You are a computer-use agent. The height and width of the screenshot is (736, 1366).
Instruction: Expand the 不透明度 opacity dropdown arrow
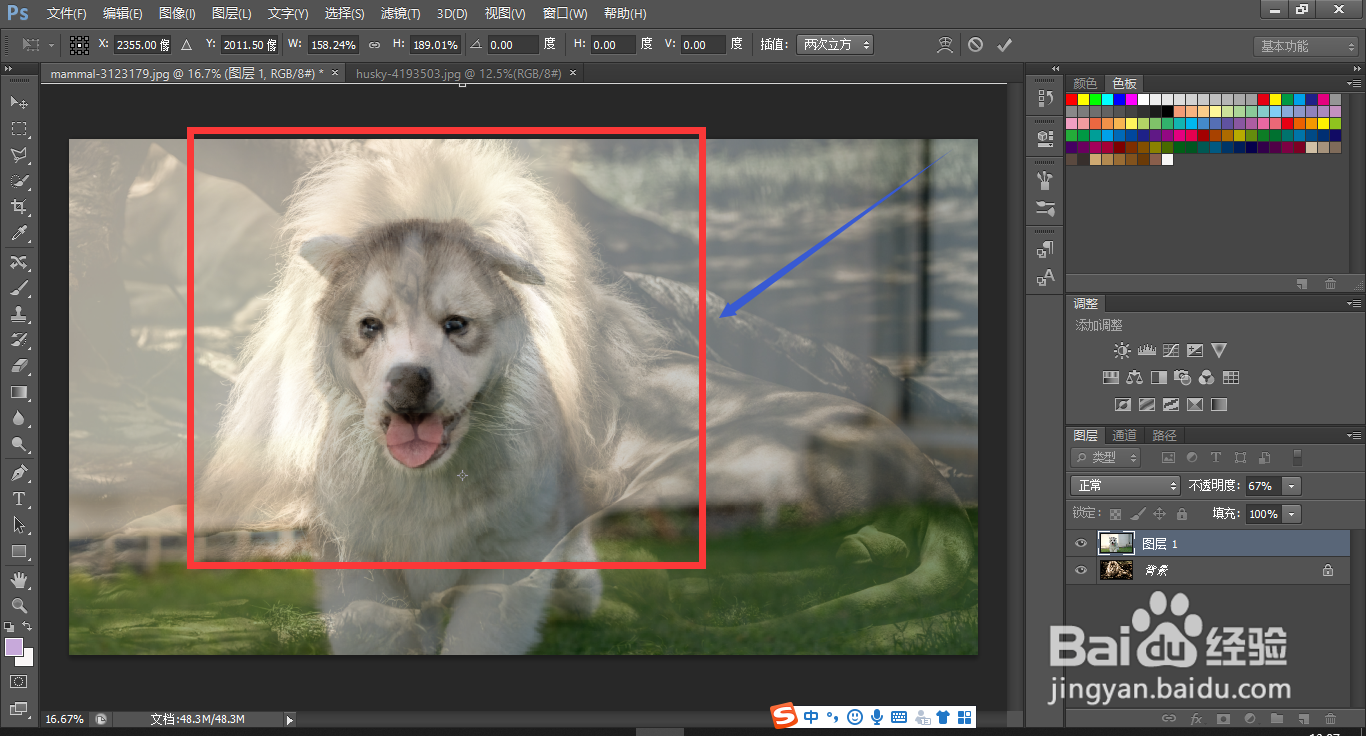1292,486
